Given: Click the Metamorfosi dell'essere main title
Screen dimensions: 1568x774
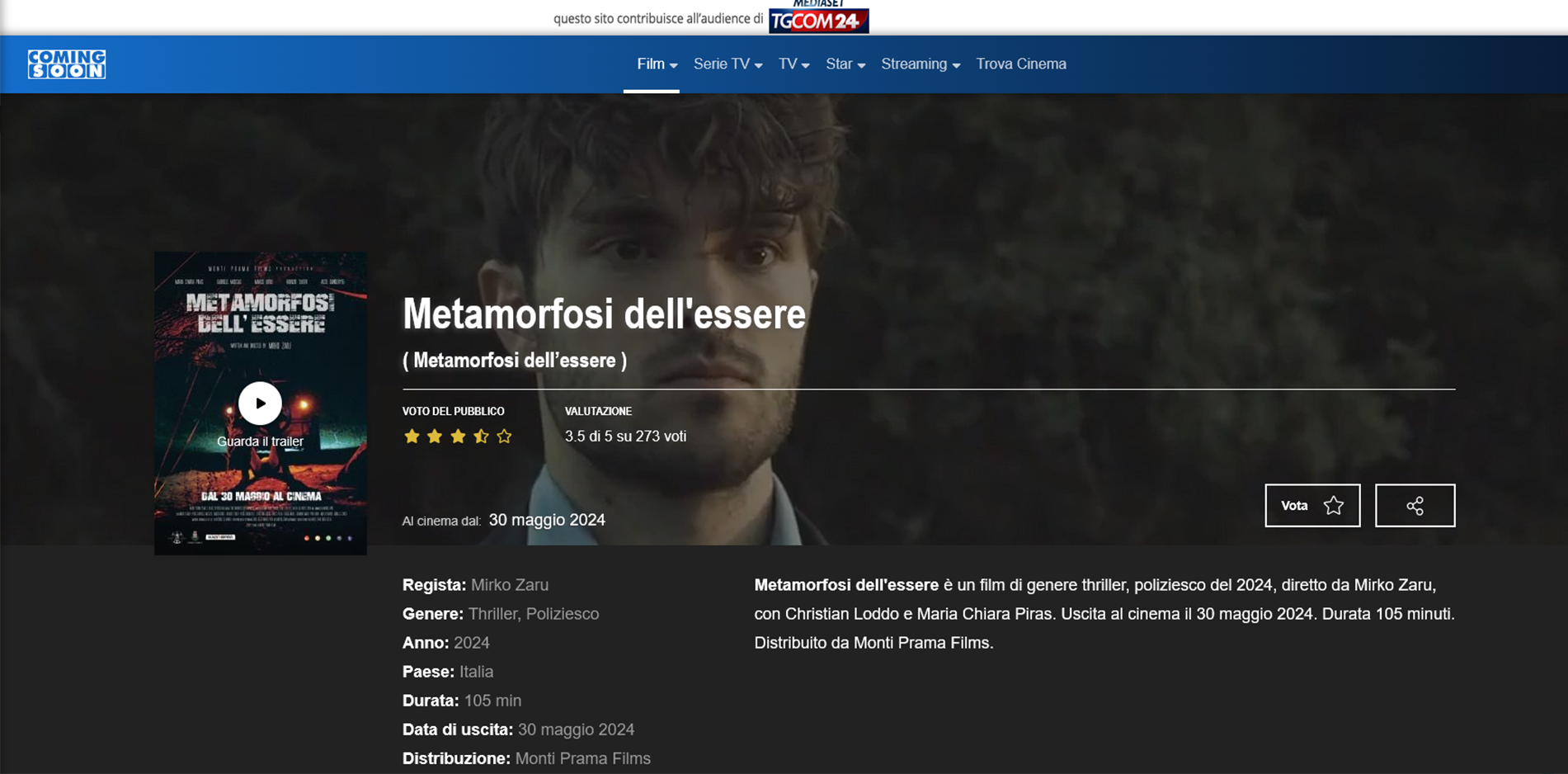Looking at the screenshot, I should point(604,314).
